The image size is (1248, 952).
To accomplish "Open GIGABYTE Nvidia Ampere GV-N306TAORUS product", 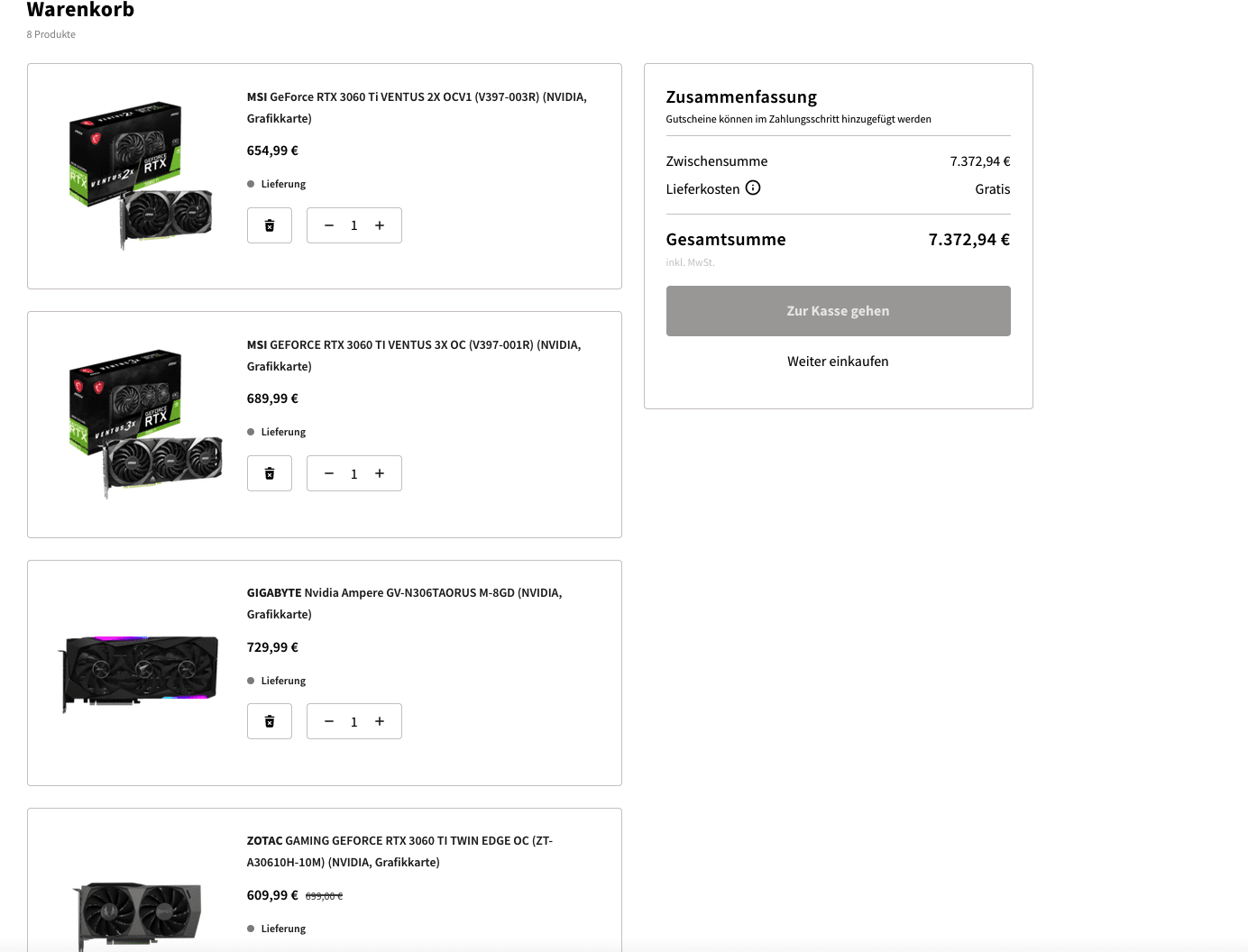I will coord(404,603).
